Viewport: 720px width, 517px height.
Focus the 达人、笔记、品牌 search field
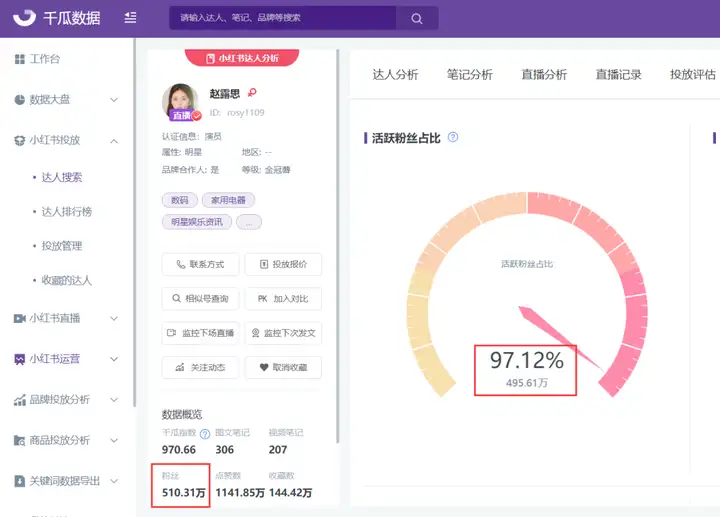click(x=282, y=18)
